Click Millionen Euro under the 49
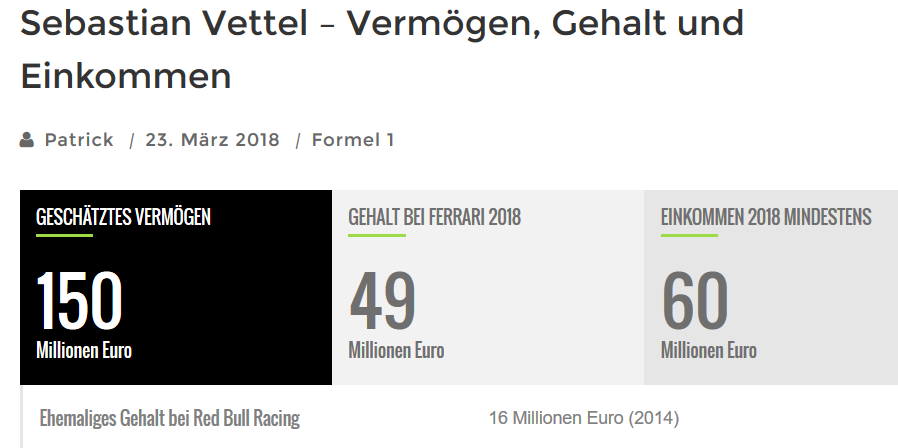Screen dimensions: 898x448 tap(396, 351)
